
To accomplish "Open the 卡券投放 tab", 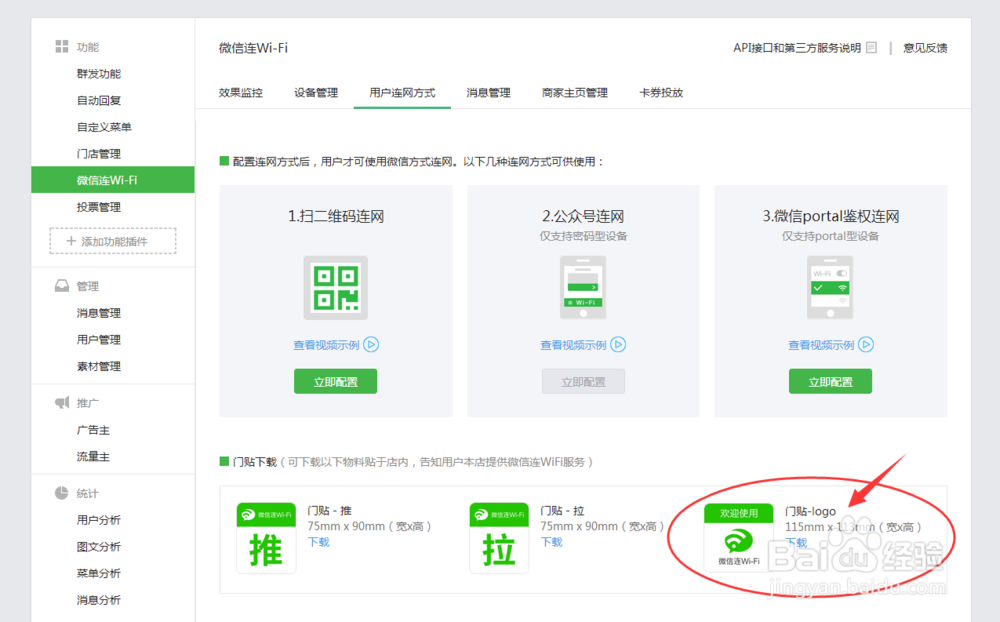I will point(661,93).
